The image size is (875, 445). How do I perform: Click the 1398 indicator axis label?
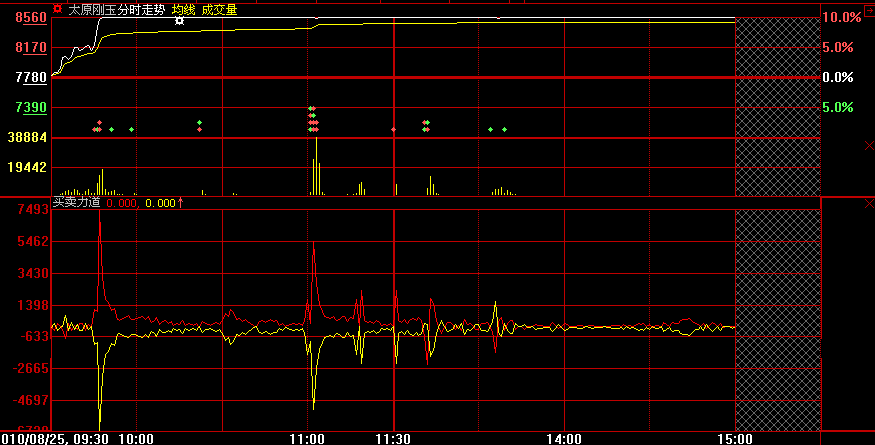coord(33,305)
